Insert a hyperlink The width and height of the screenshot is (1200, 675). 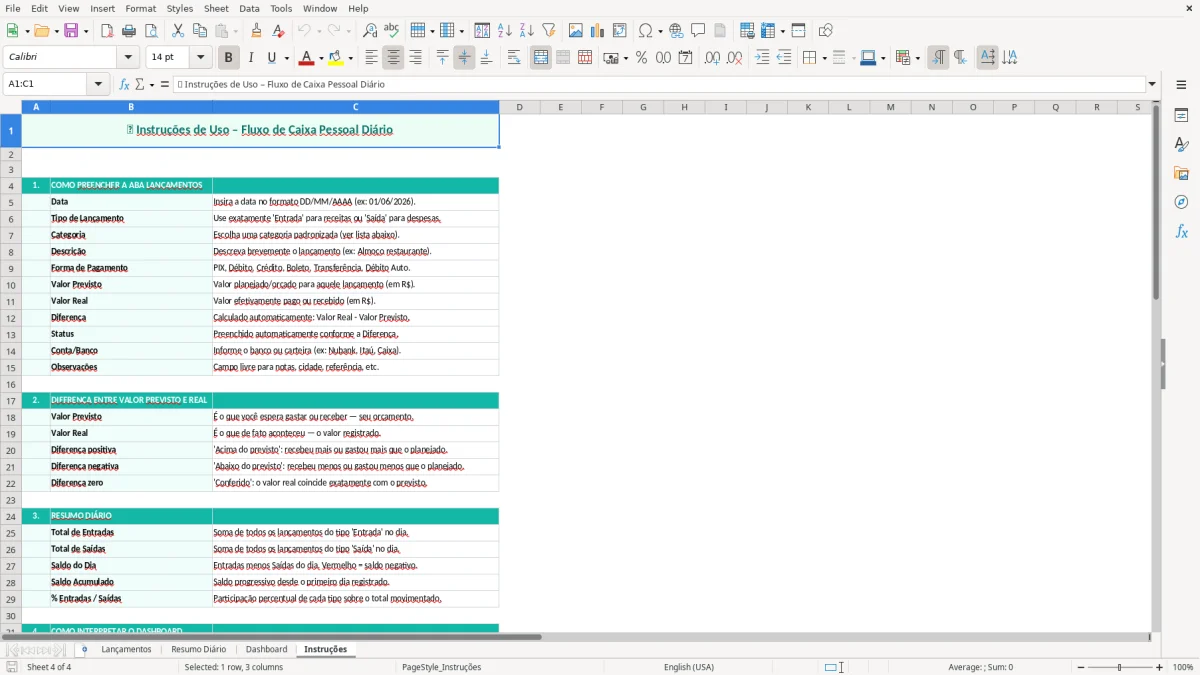point(676,31)
